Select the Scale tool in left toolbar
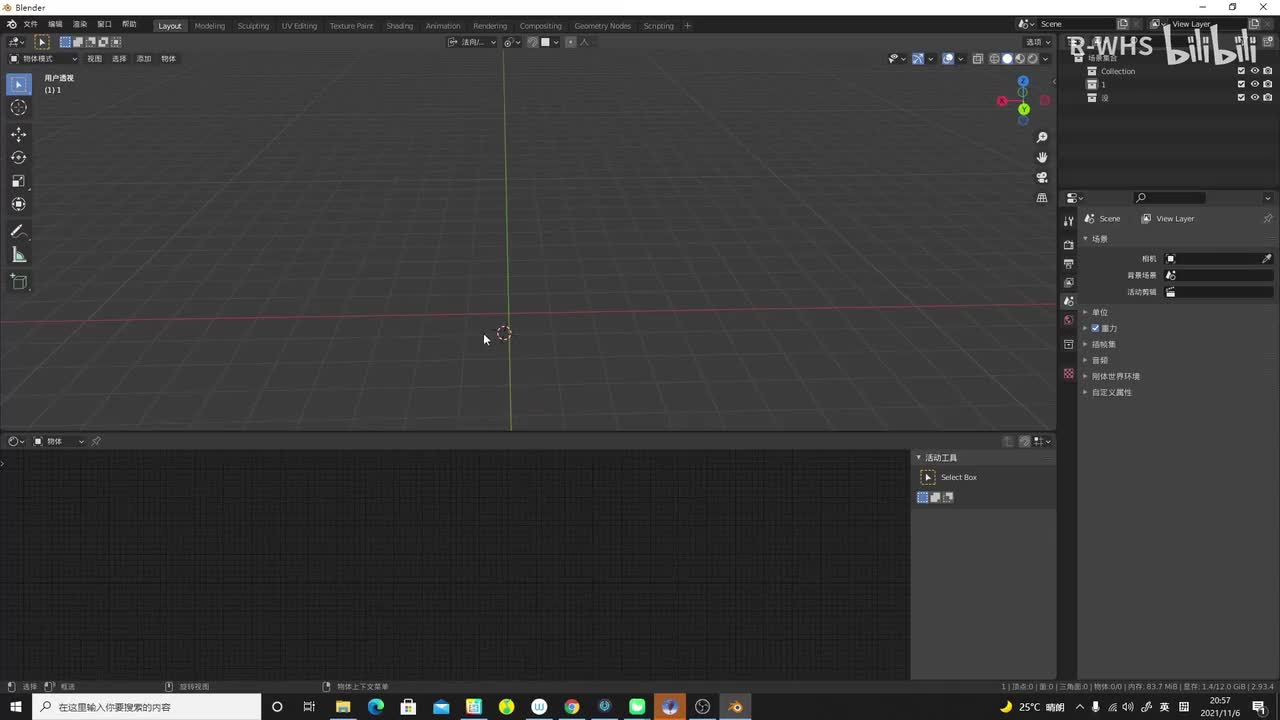The height and width of the screenshot is (720, 1280). [18, 181]
